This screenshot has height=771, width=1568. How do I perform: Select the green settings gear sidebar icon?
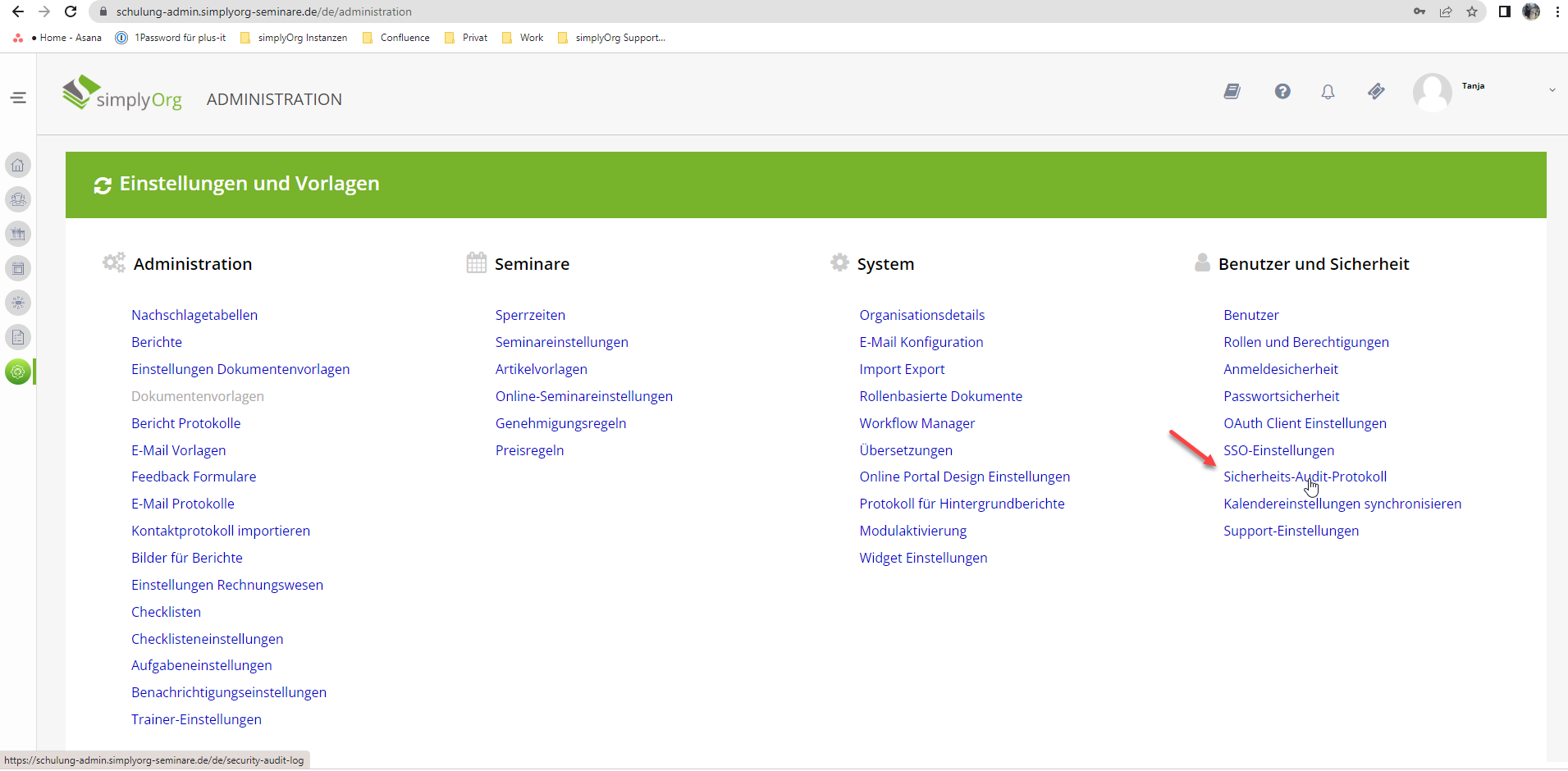(18, 372)
